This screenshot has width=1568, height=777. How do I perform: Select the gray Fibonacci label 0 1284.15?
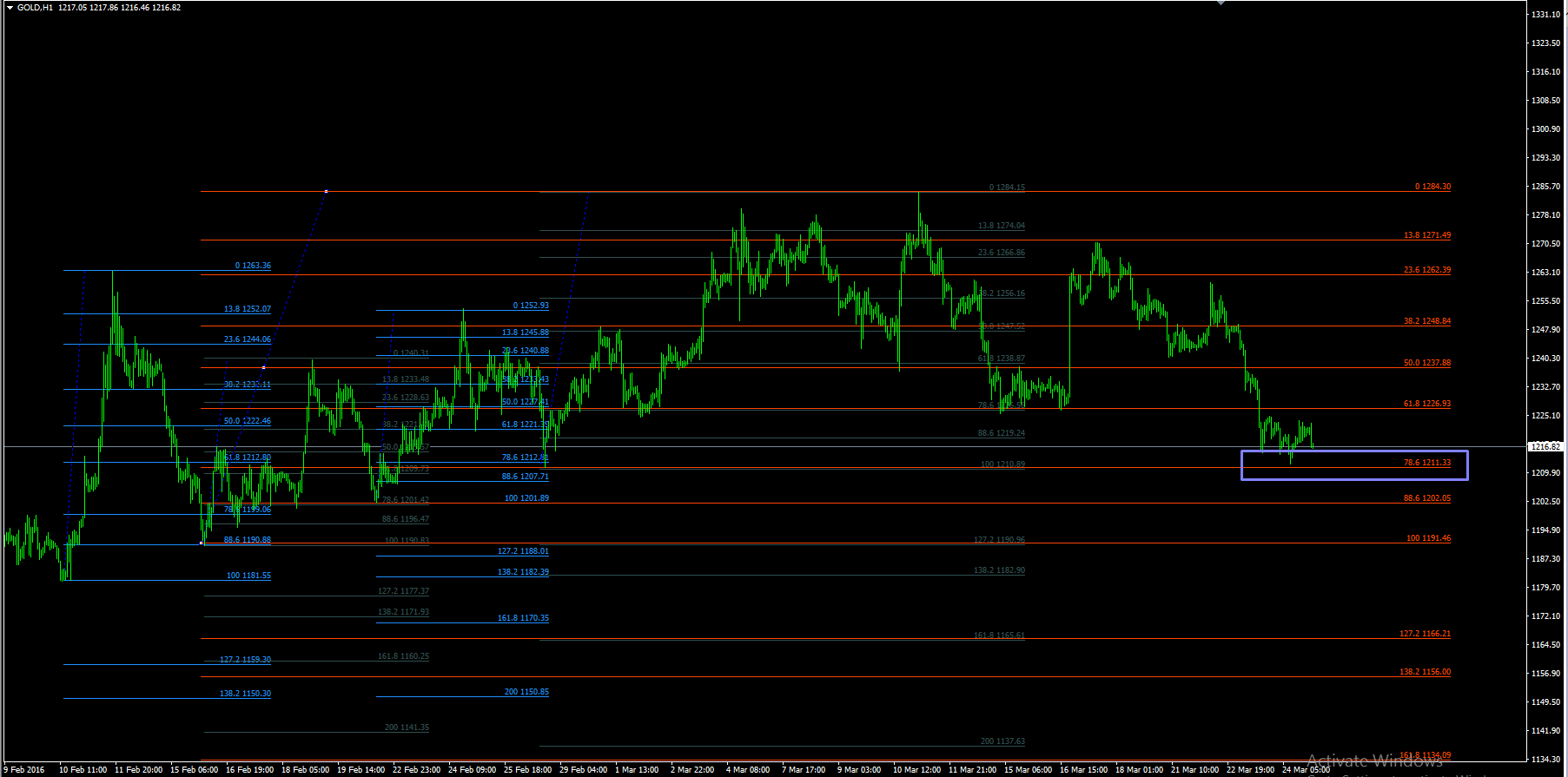[x=1007, y=188]
